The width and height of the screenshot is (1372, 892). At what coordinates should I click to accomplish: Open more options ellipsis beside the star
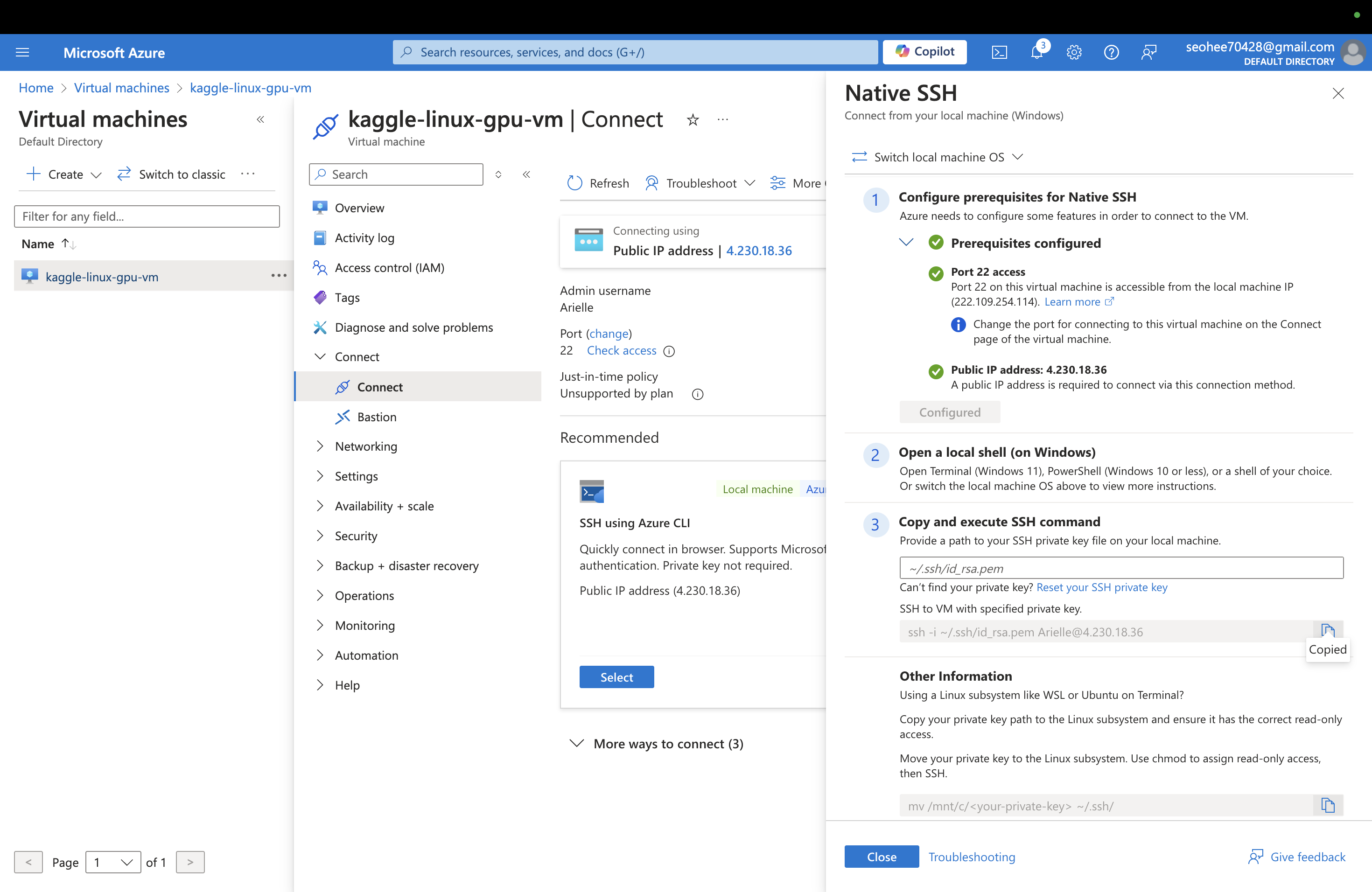(x=723, y=119)
